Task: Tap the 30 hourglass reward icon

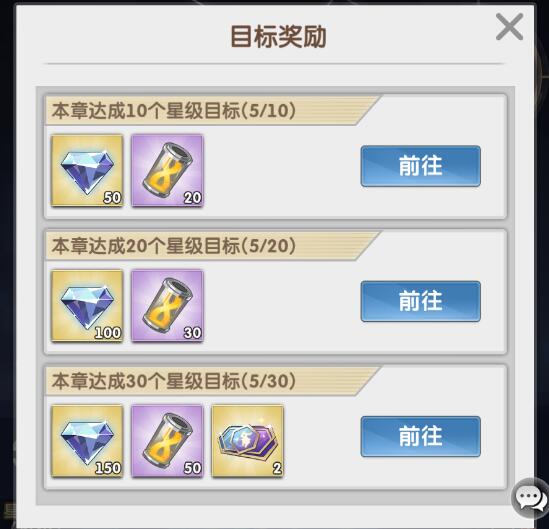Action: pyautogui.click(x=167, y=306)
